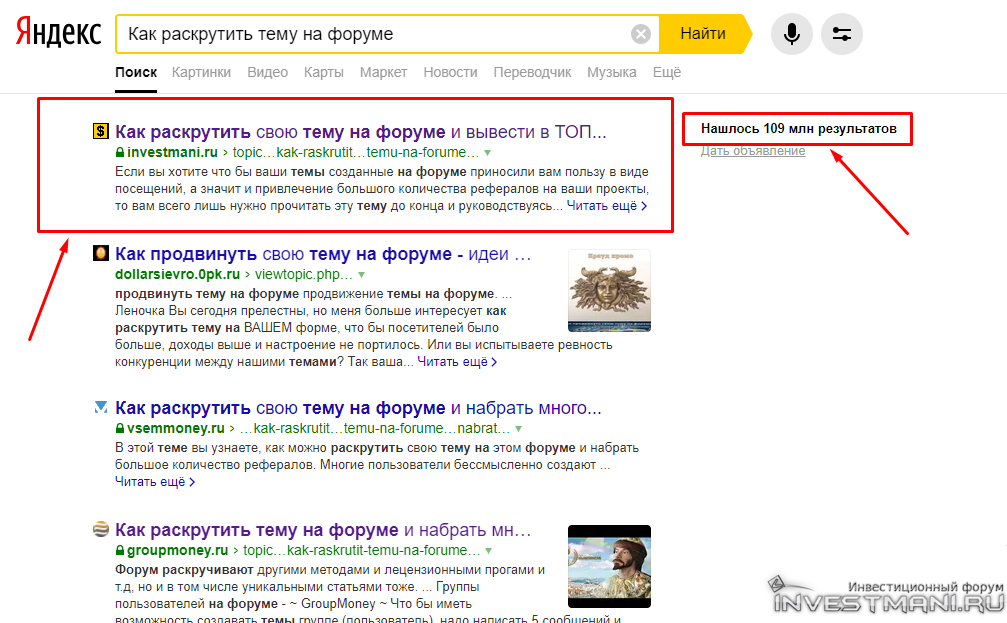Click the lock icon before groupmoney.ru
Screen dimensions: 1007x623
119,550
